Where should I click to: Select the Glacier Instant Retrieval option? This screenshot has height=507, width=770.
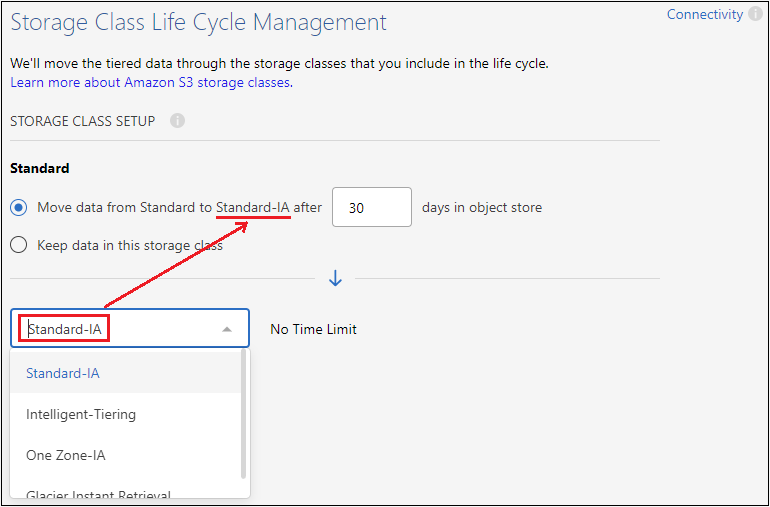98,493
